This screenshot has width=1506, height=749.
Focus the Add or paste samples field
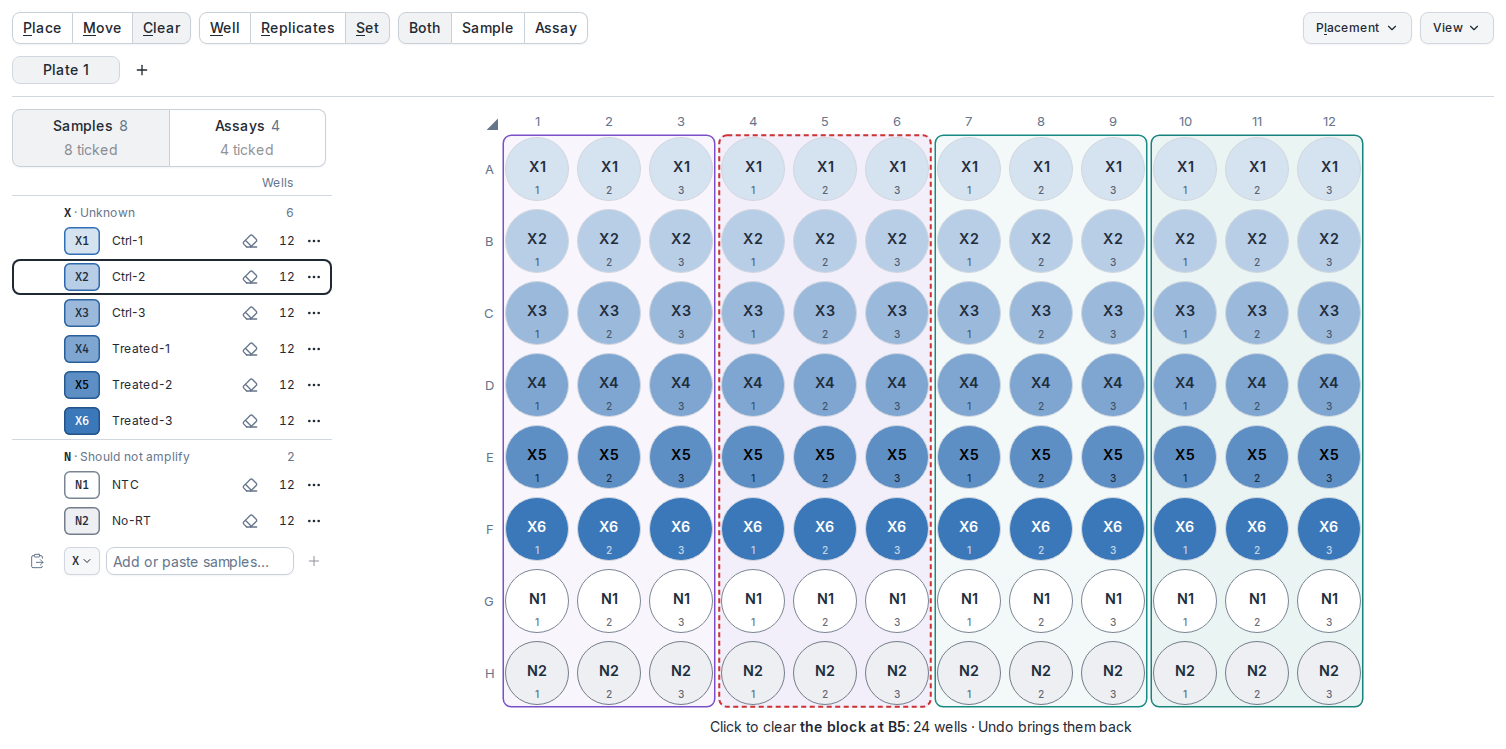click(x=200, y=561)
